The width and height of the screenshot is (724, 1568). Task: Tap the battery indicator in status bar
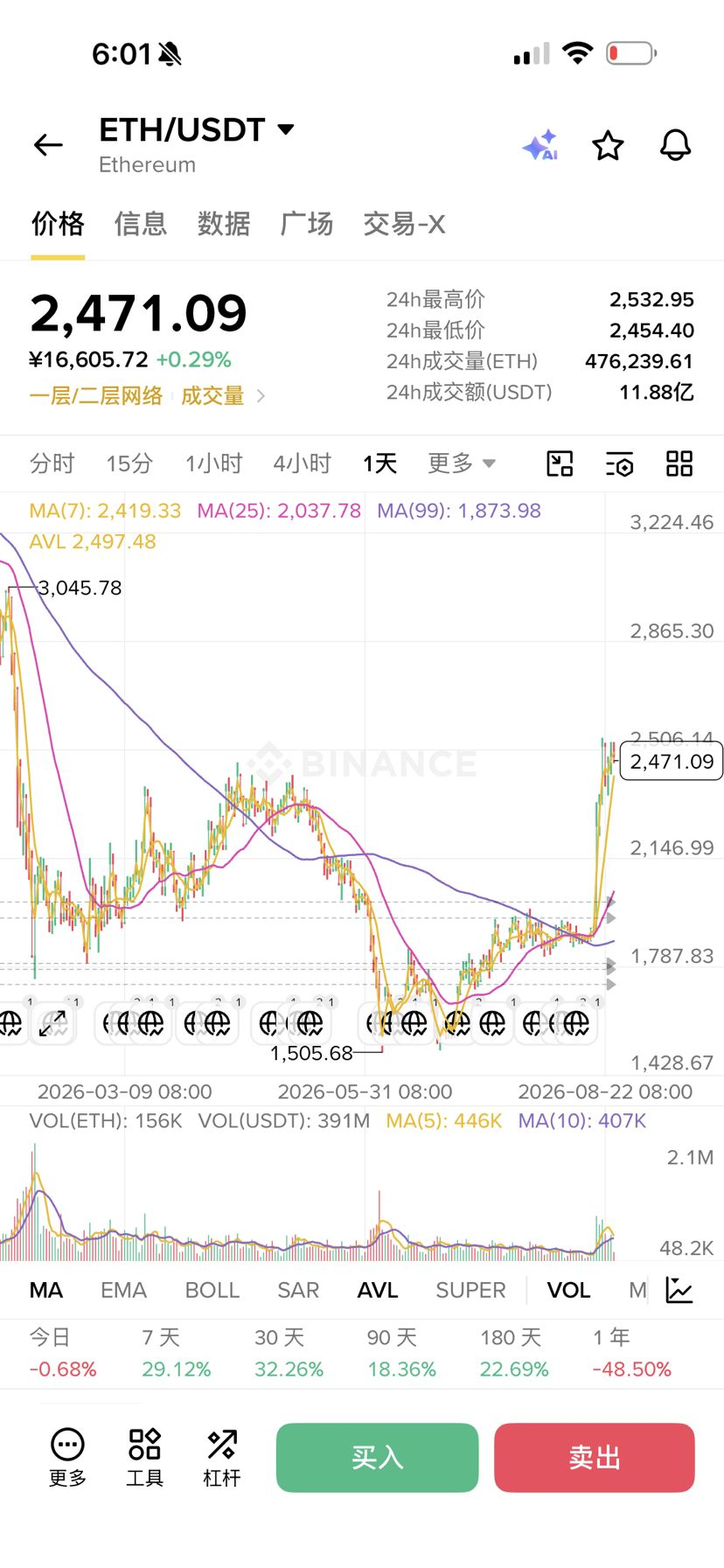tap(631, 53)
